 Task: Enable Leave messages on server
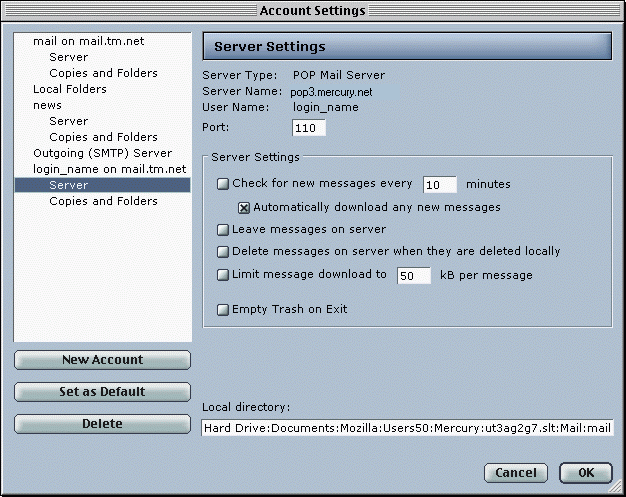click(x=223, y=230)
